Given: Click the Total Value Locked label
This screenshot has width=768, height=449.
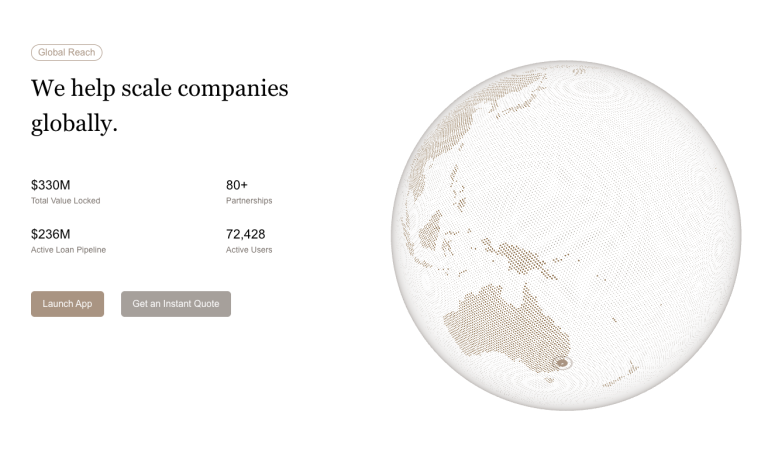Looking at the screenshot, I should point(66,201).
